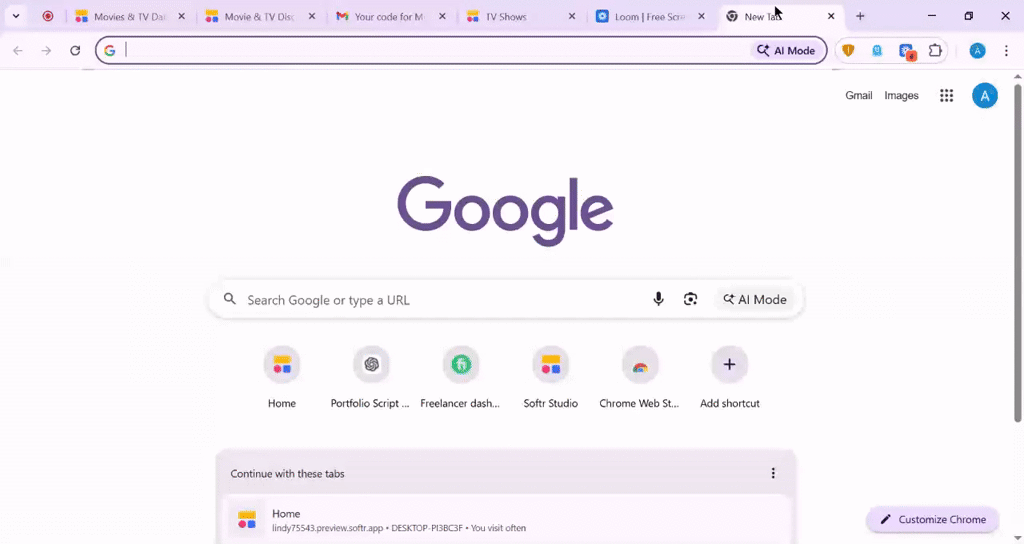
Task: Click Add shortcut plus tile
Action: pyautogui.click(x=729, y=377)
